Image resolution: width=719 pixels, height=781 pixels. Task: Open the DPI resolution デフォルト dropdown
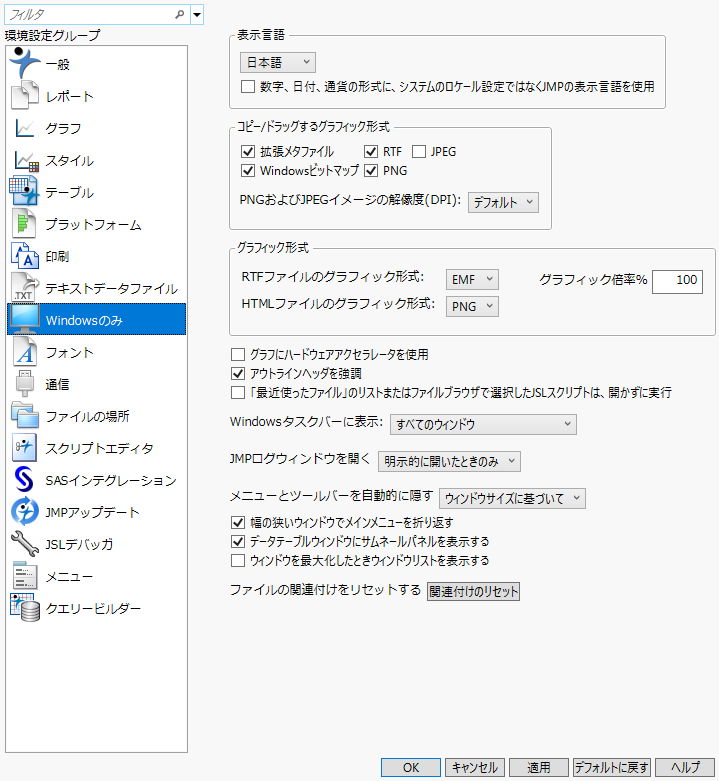[503, 202]
